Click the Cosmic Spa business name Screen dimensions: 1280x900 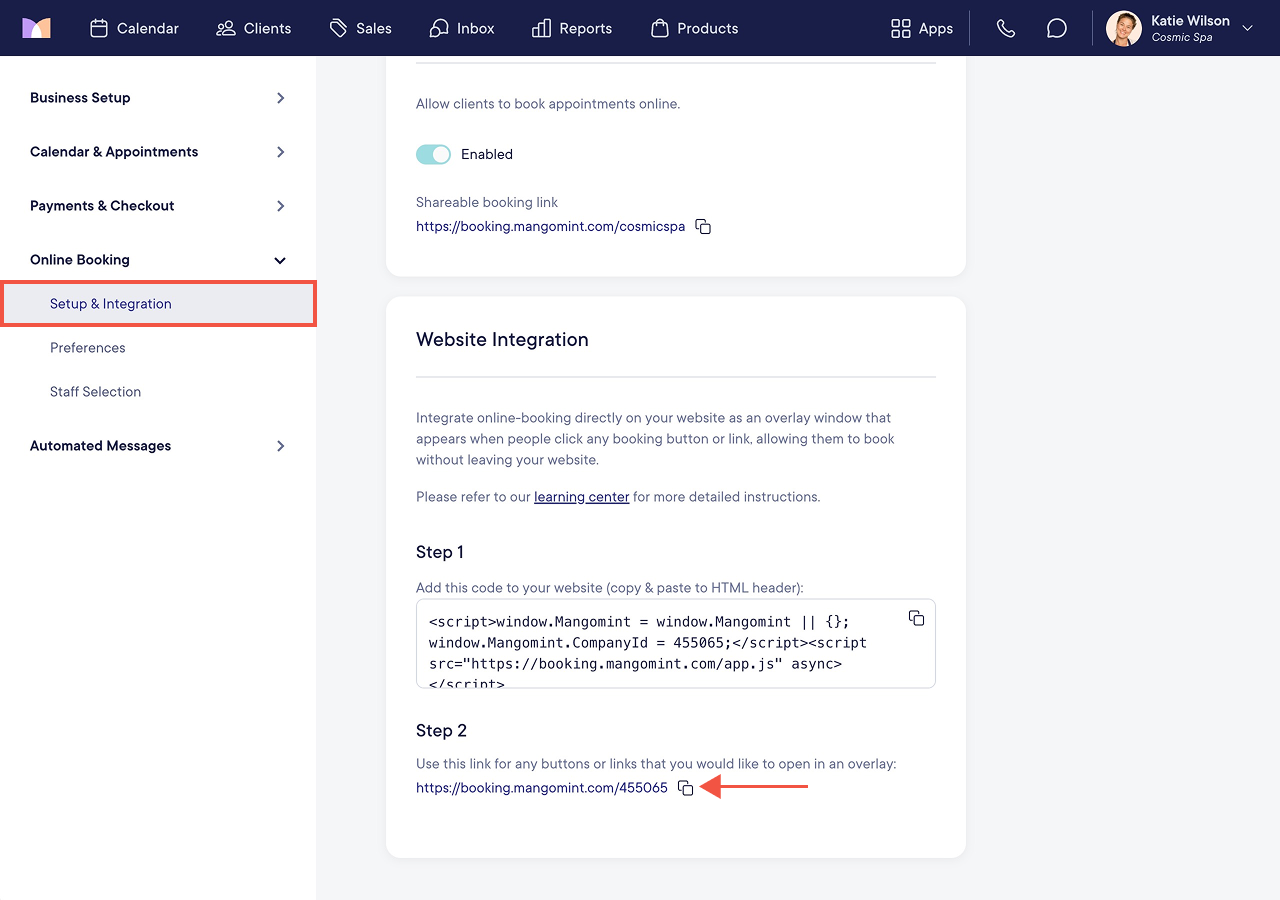(1182, 38)
